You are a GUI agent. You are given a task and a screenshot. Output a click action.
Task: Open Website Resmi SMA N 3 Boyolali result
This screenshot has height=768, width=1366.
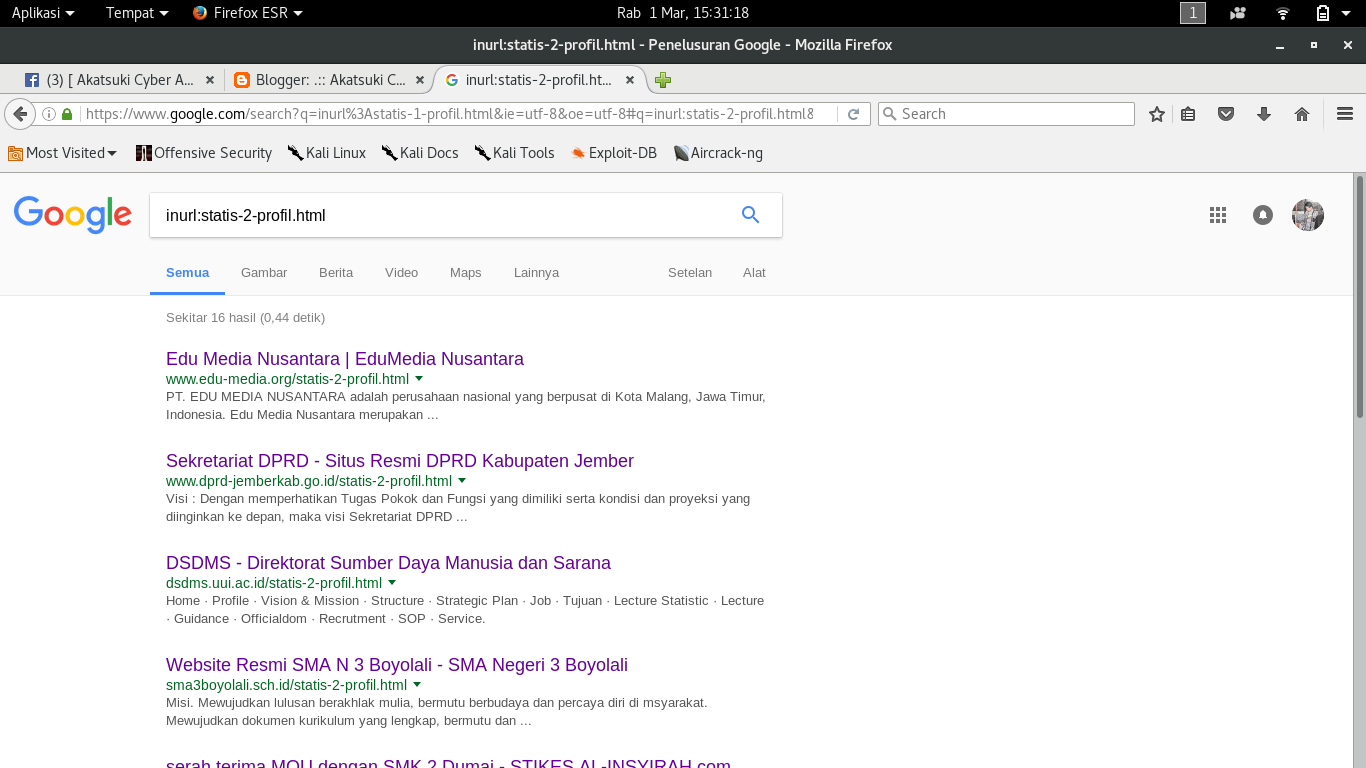click(x=397, y=665)
